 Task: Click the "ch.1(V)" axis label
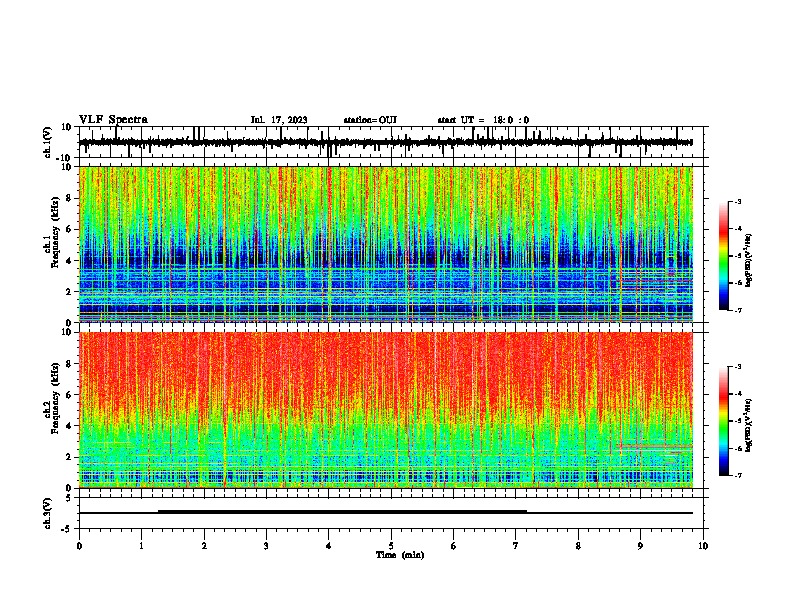pyautogui.click(x=48, y=142)
